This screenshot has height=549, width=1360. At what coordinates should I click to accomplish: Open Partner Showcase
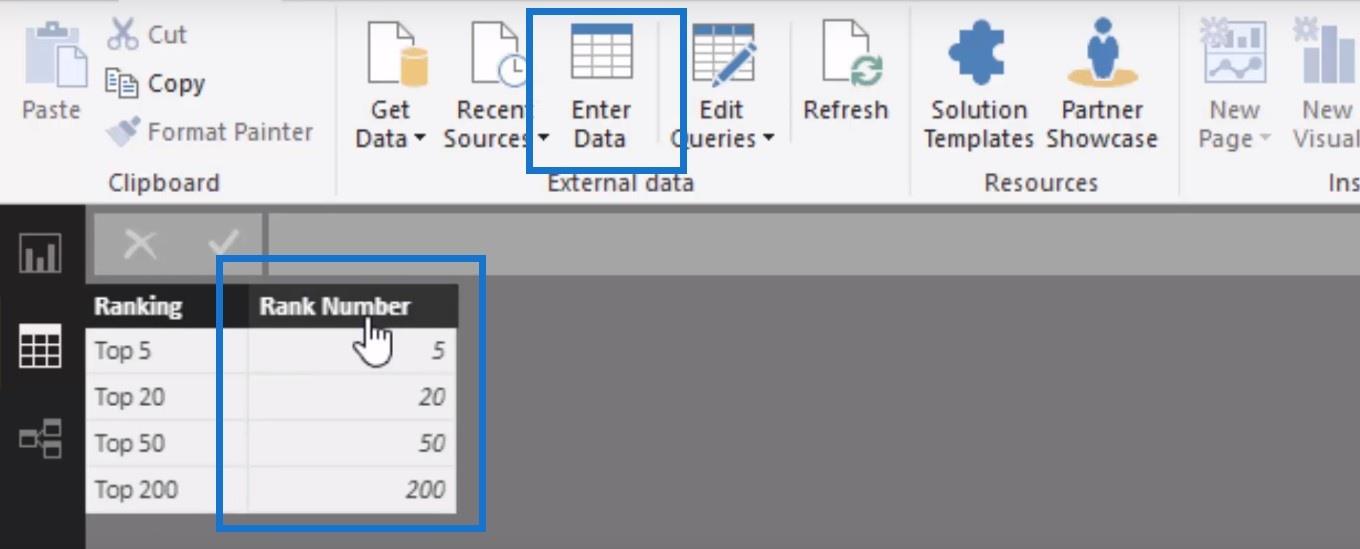pos(1102,84)
